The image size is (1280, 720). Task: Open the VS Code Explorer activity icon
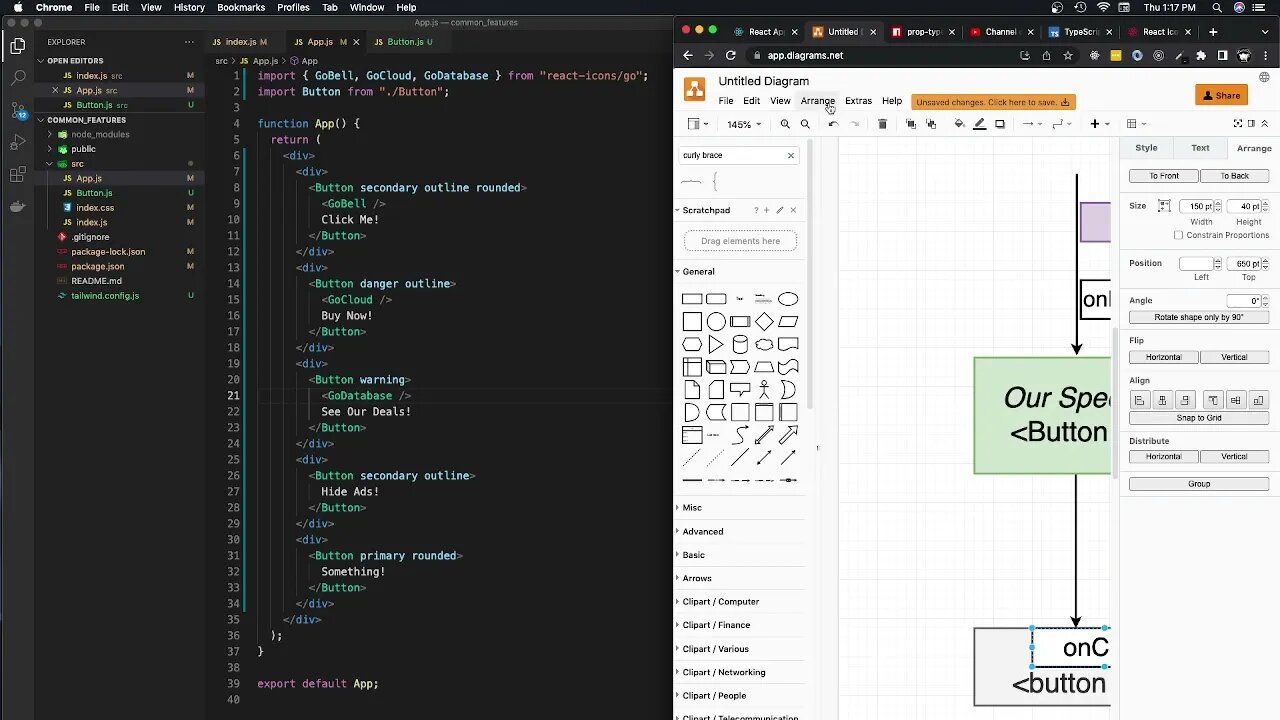[17, 46]
